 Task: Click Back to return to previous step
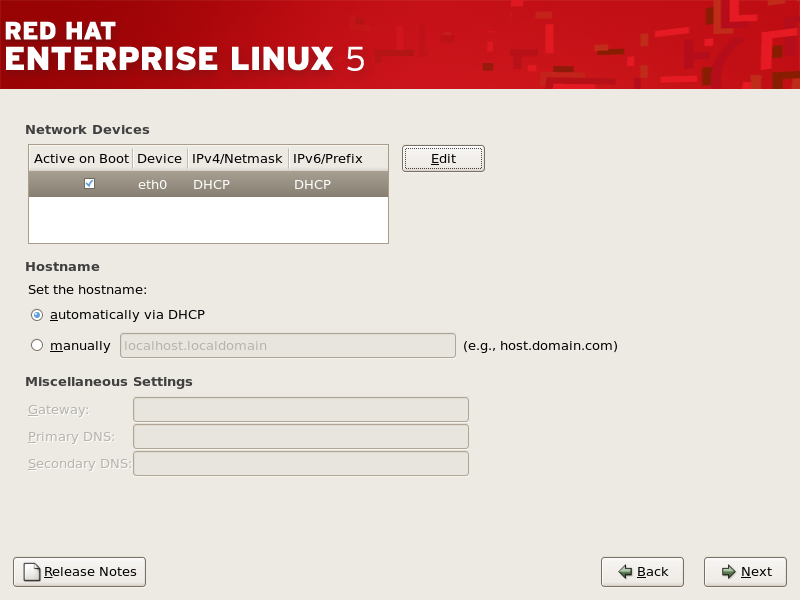point(642,572)
